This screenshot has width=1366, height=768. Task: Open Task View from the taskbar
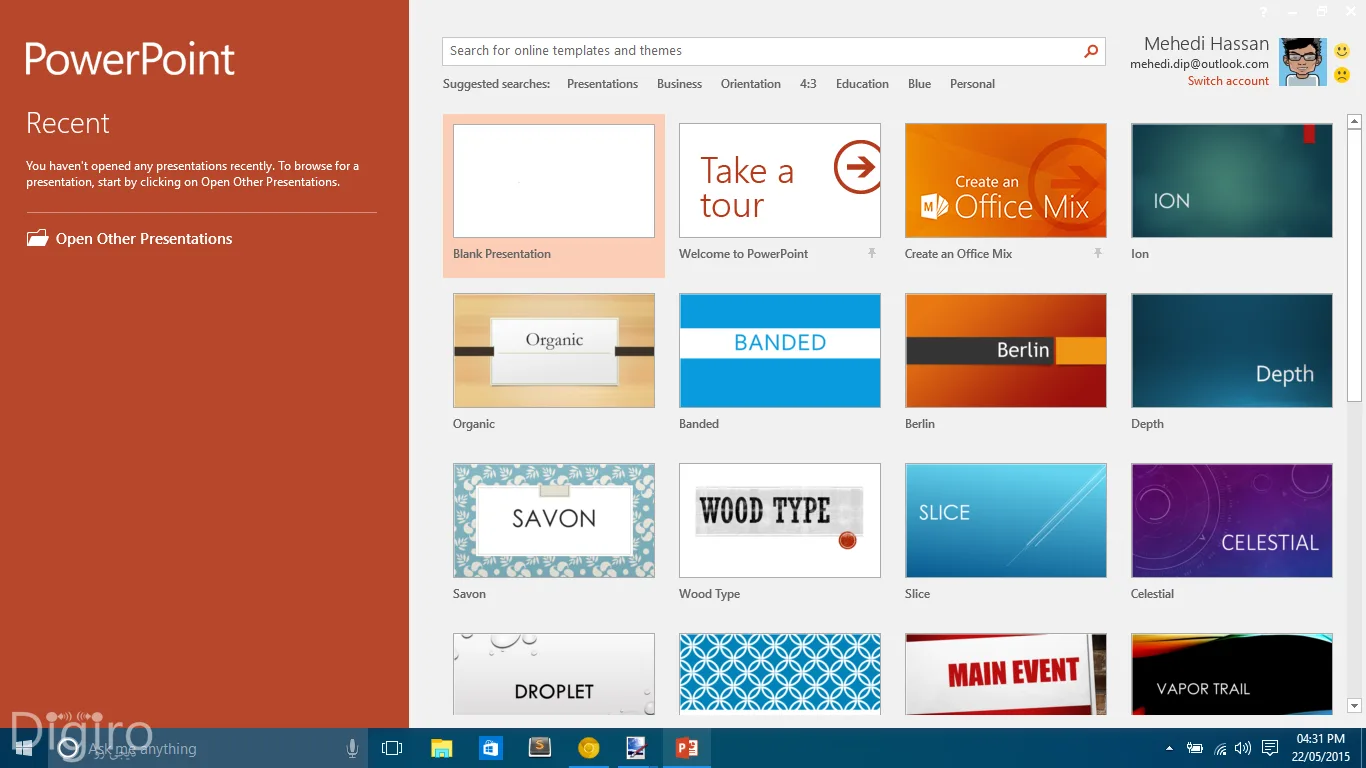point(392,748)
